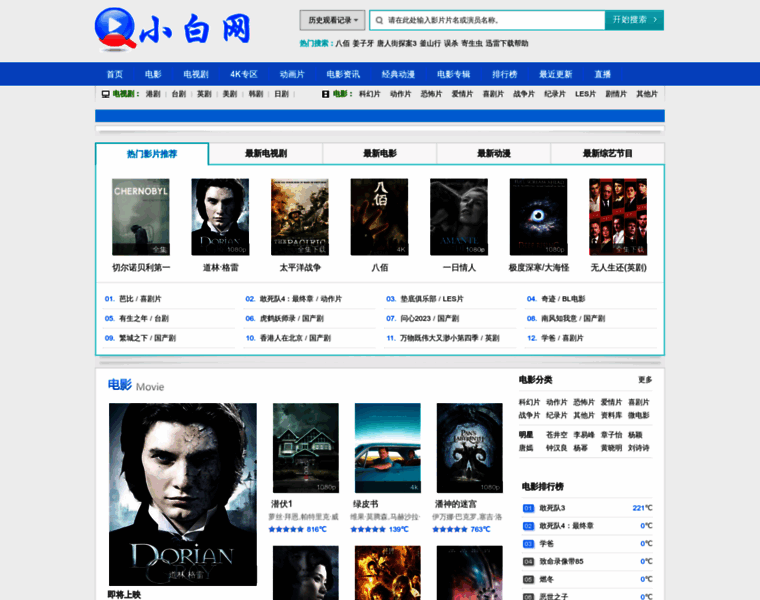760x600 pixels.
Task: Click the film icon beside 电影 category
Action: click(x=326, y=94)
